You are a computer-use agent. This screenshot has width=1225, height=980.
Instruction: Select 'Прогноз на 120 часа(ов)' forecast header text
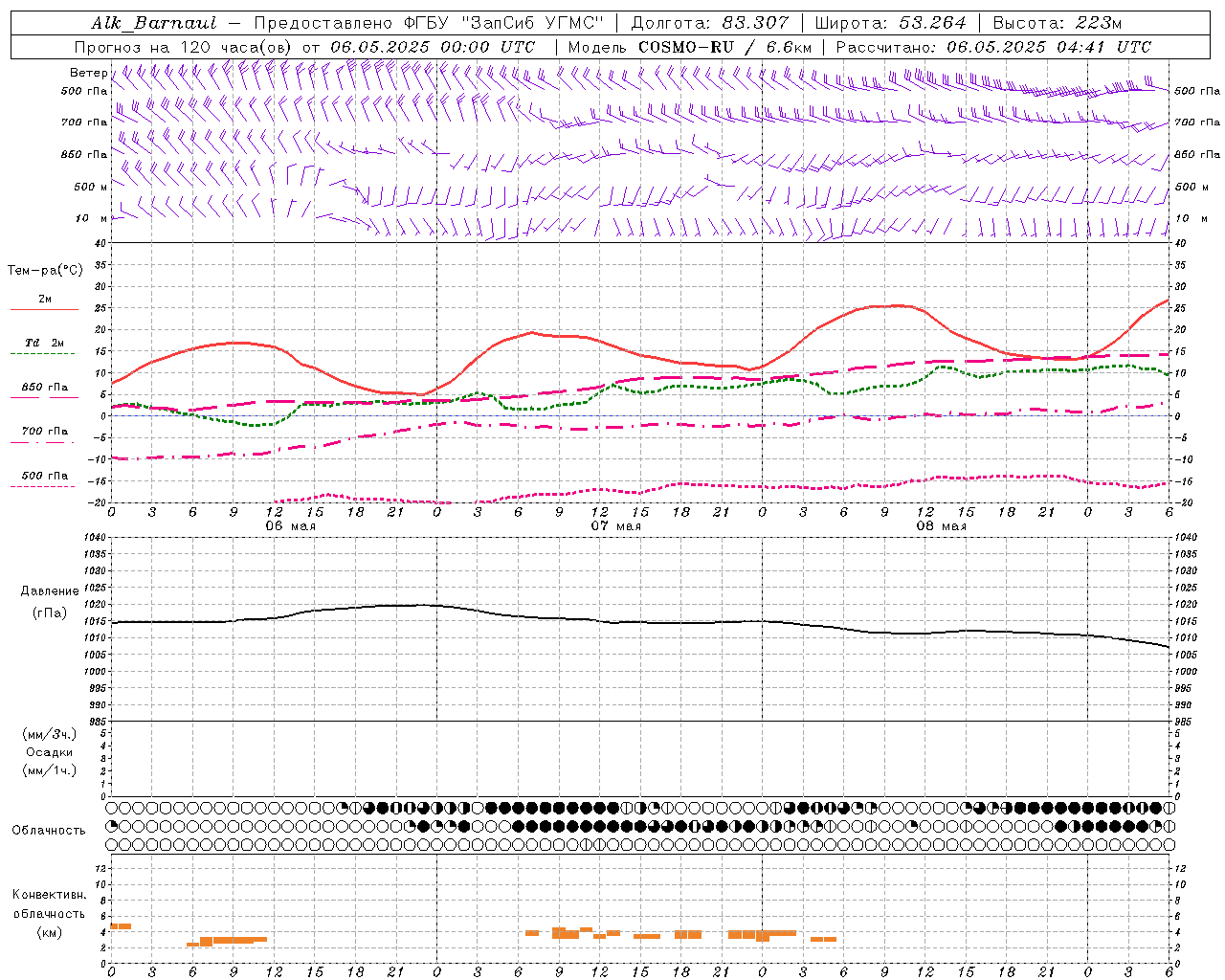[184, 47]
